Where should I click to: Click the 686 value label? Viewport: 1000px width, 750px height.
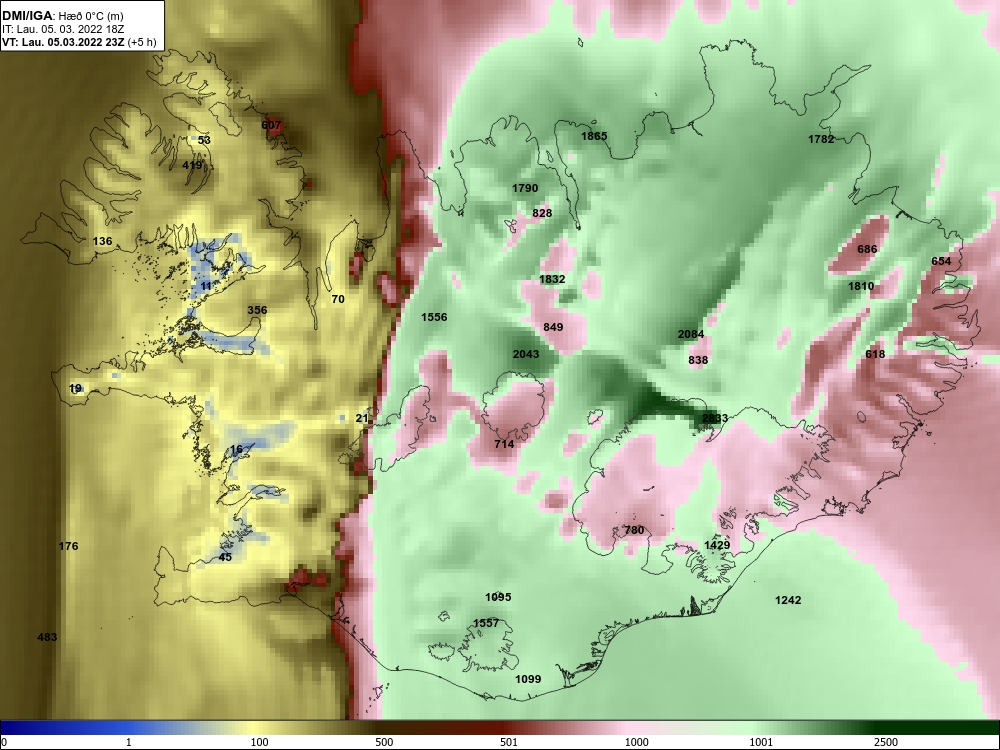[867, 249]
